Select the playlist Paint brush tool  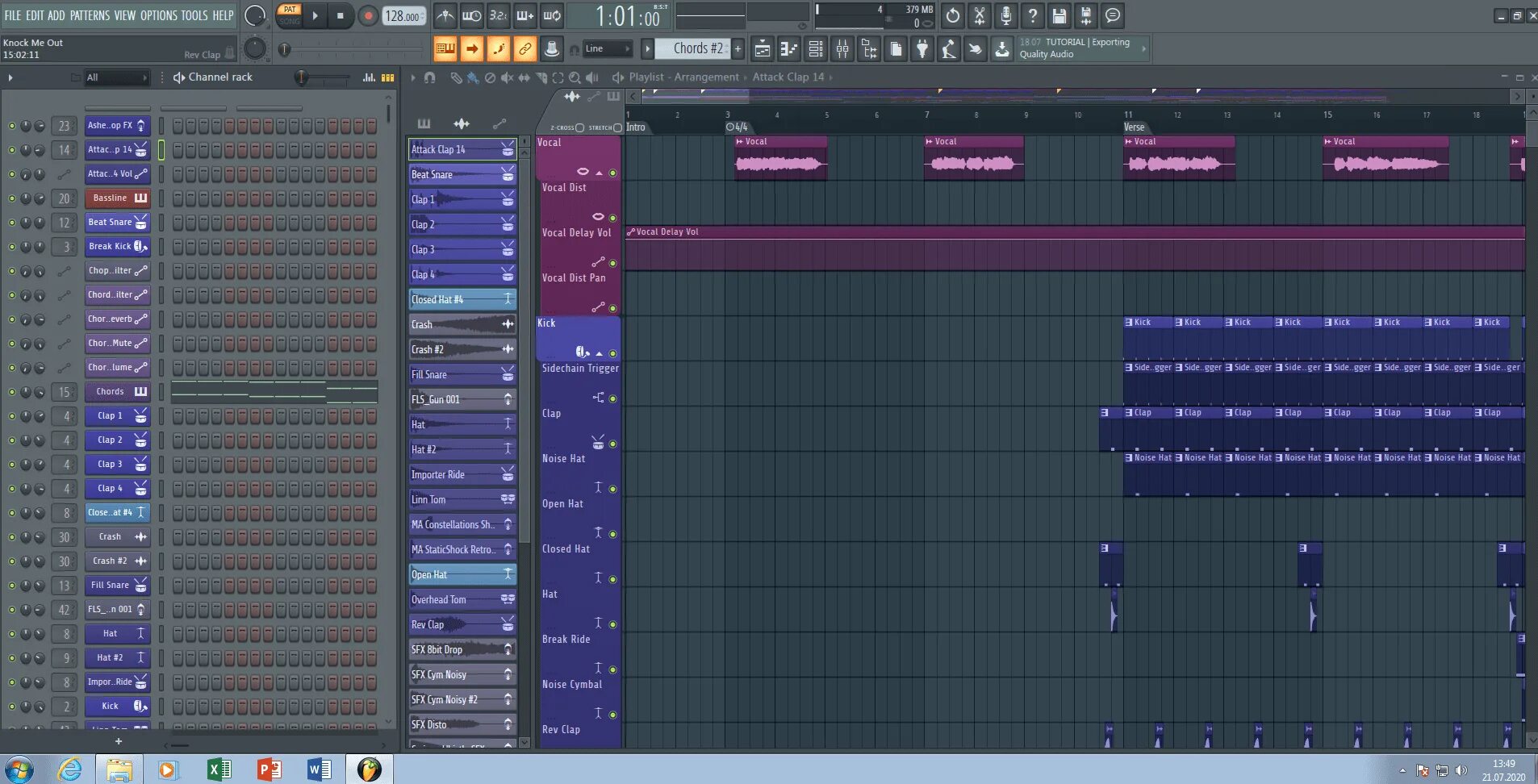click(473, 77)
